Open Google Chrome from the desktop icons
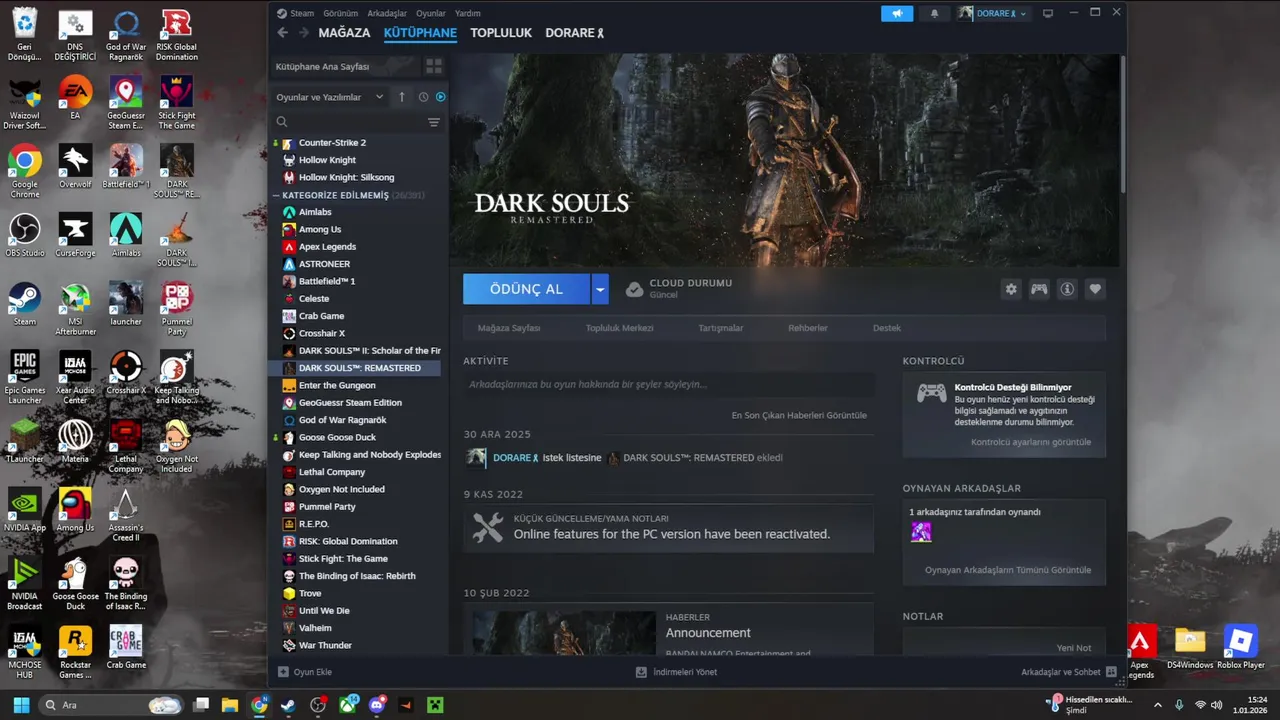The height and width of the screenshot is (720, 1280). 25,172
